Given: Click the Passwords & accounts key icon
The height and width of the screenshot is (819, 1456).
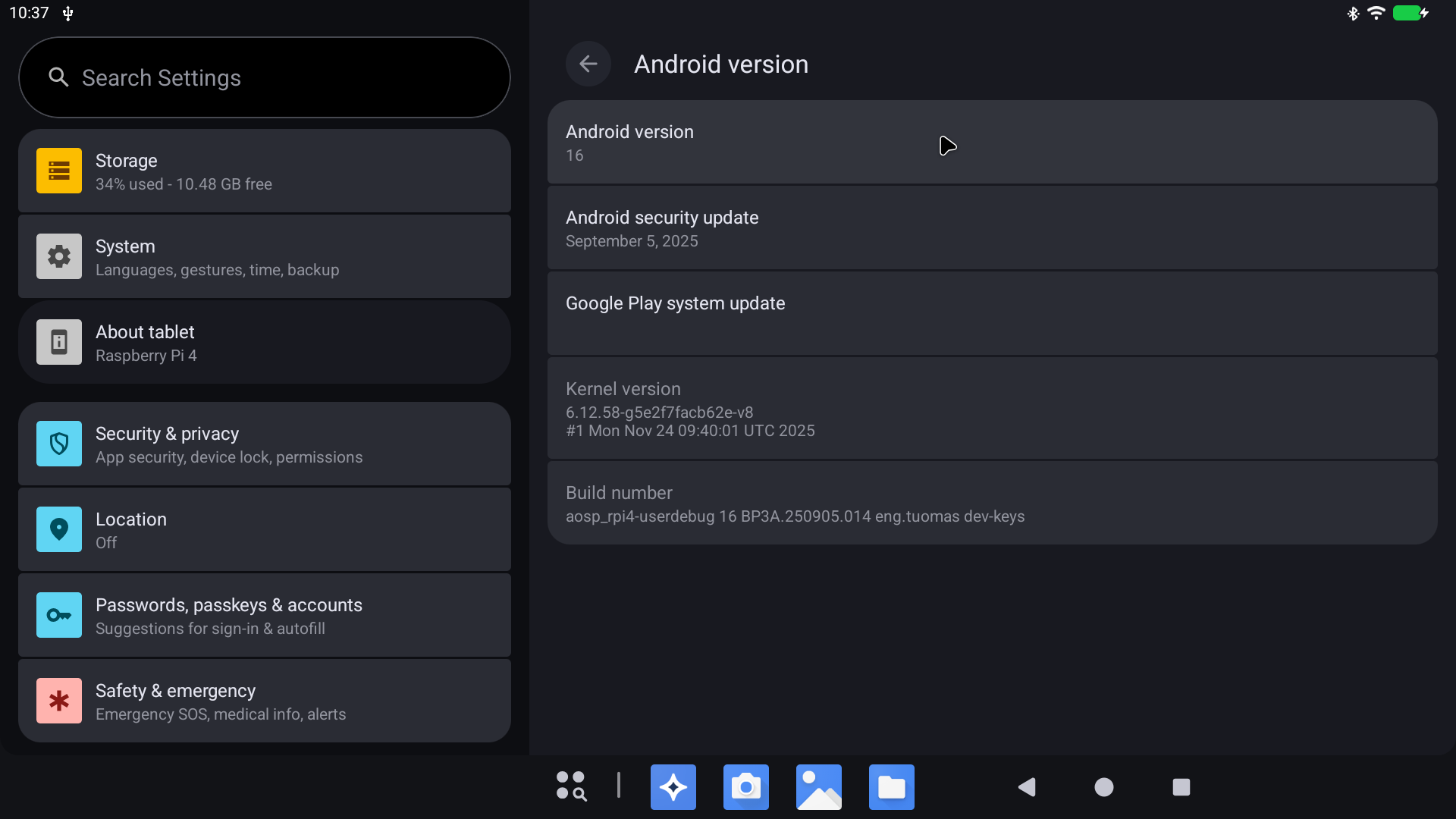Looking at the screenshot, I should [58, 615].
